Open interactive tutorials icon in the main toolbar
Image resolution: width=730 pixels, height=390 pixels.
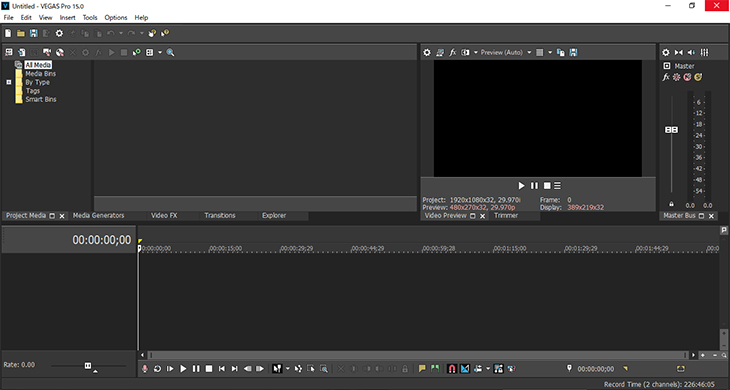pos(152,34)
